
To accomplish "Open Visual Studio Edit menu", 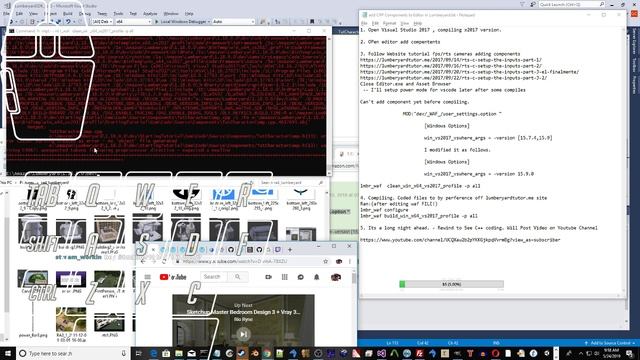I will pos(19,13).
